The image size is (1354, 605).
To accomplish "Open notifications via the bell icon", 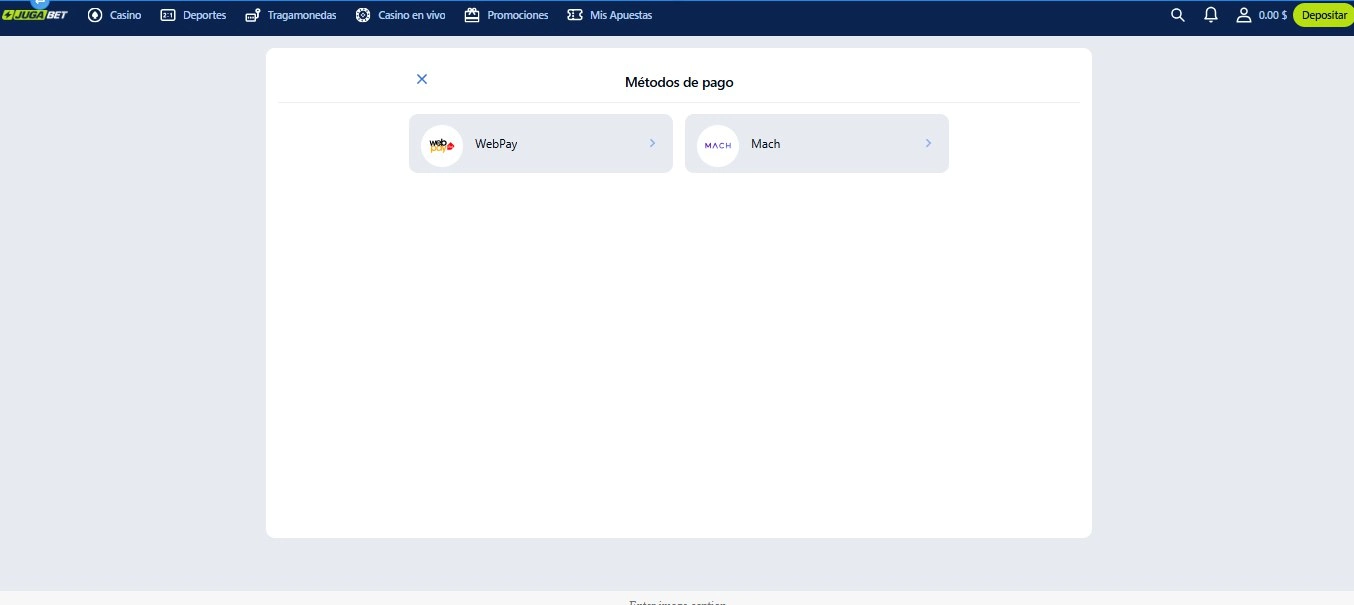I will [1211, 15].
